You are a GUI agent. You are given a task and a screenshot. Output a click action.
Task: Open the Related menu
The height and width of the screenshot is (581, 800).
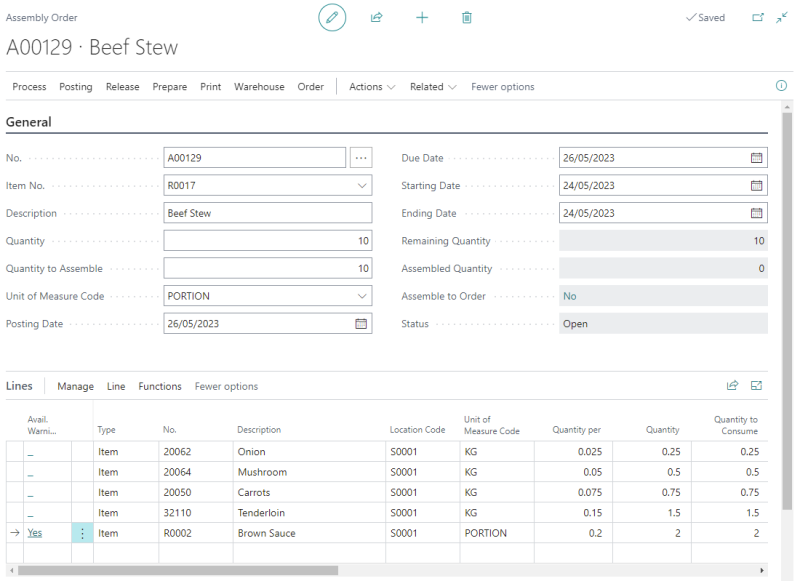point(429,87)
